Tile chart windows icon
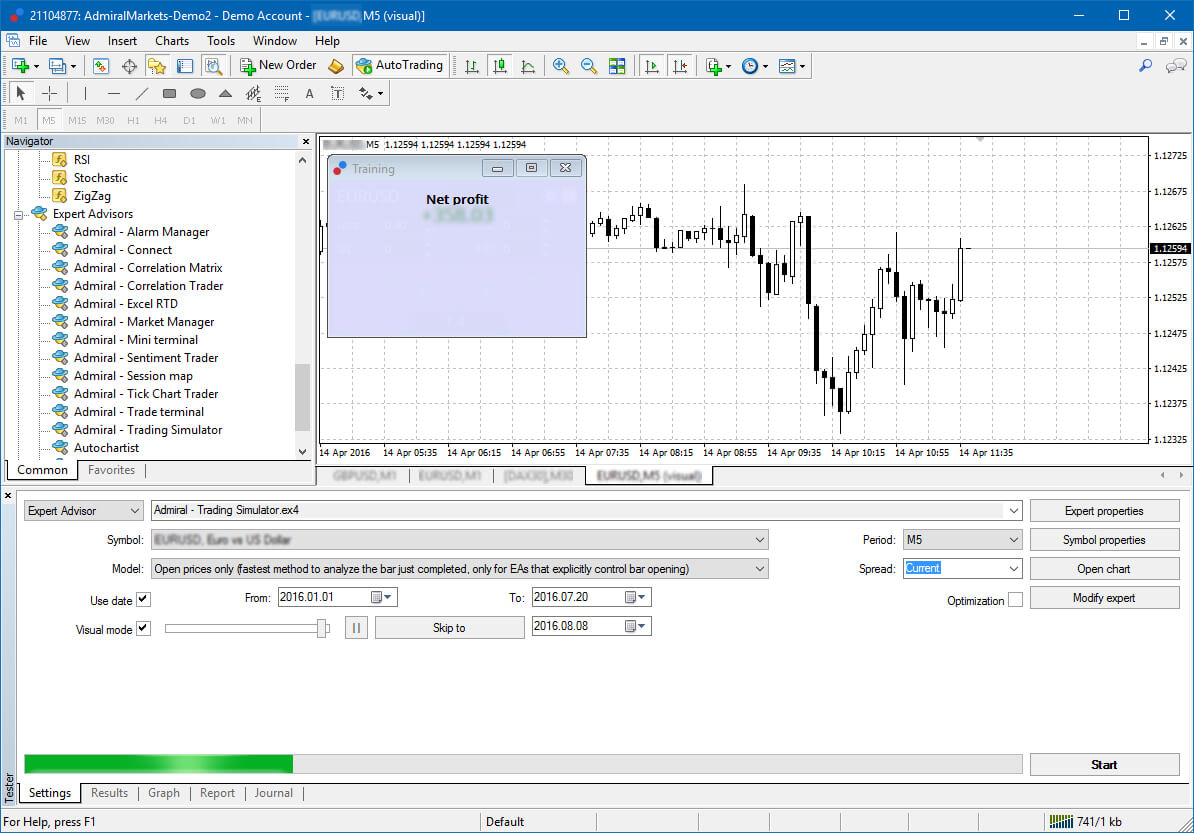The width and height of the screenshot is (1194, 833). [617, 66]
